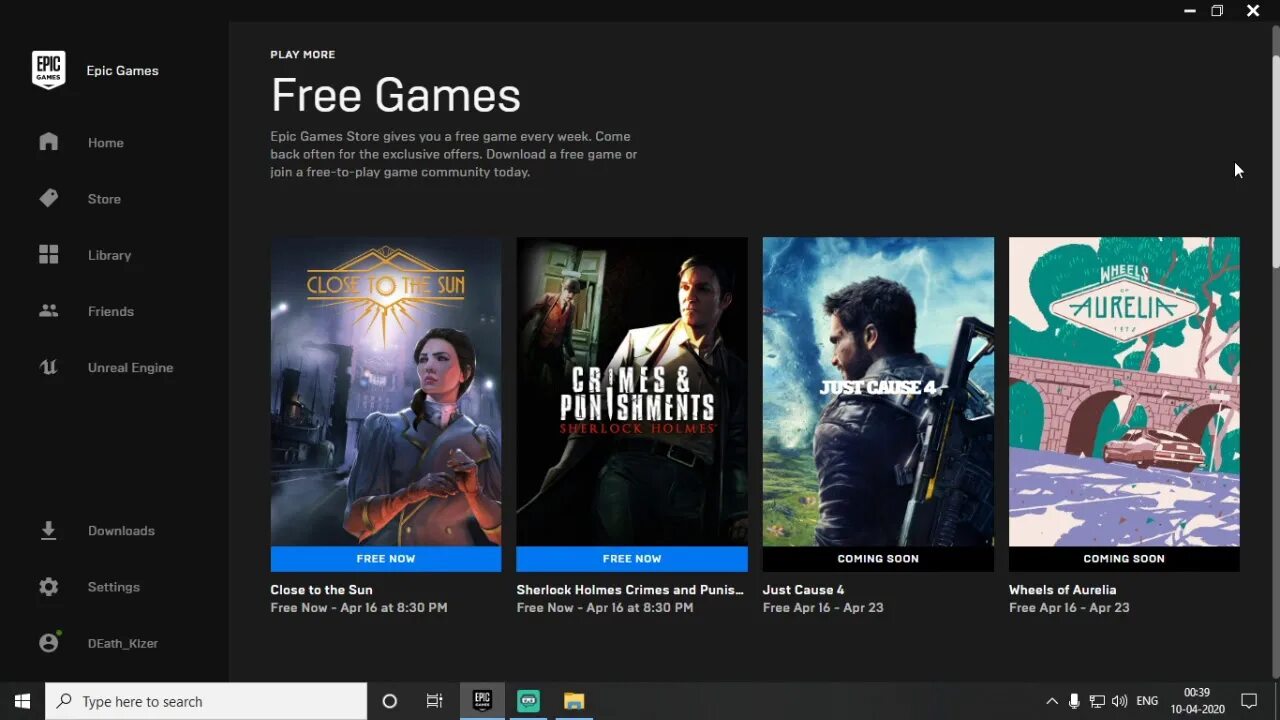1280x720 pixels.
Task: Click the 'Free Games' heading
Action: tap(395, 96)
